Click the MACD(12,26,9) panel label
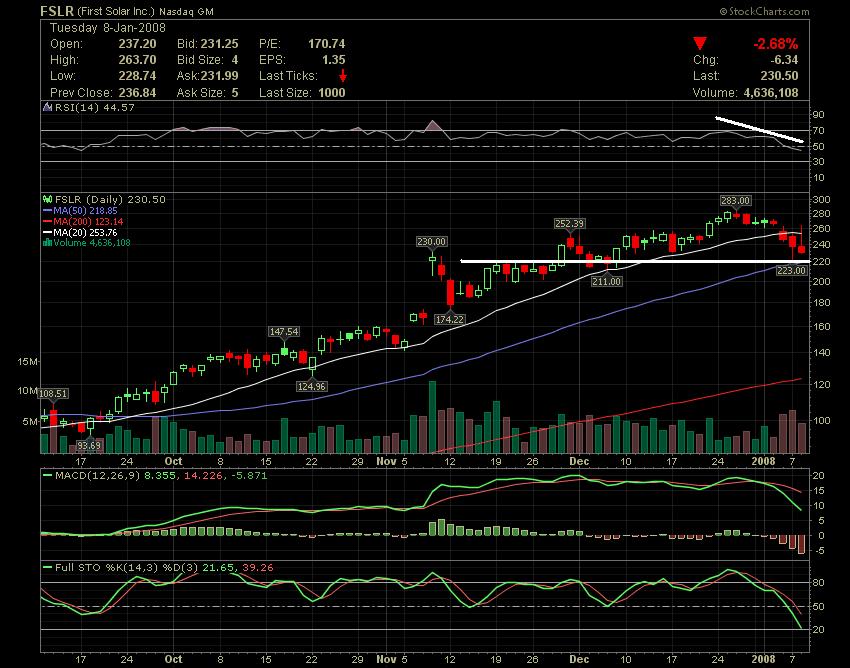Screen dimensions: 850x668 [x=98, y=476]
